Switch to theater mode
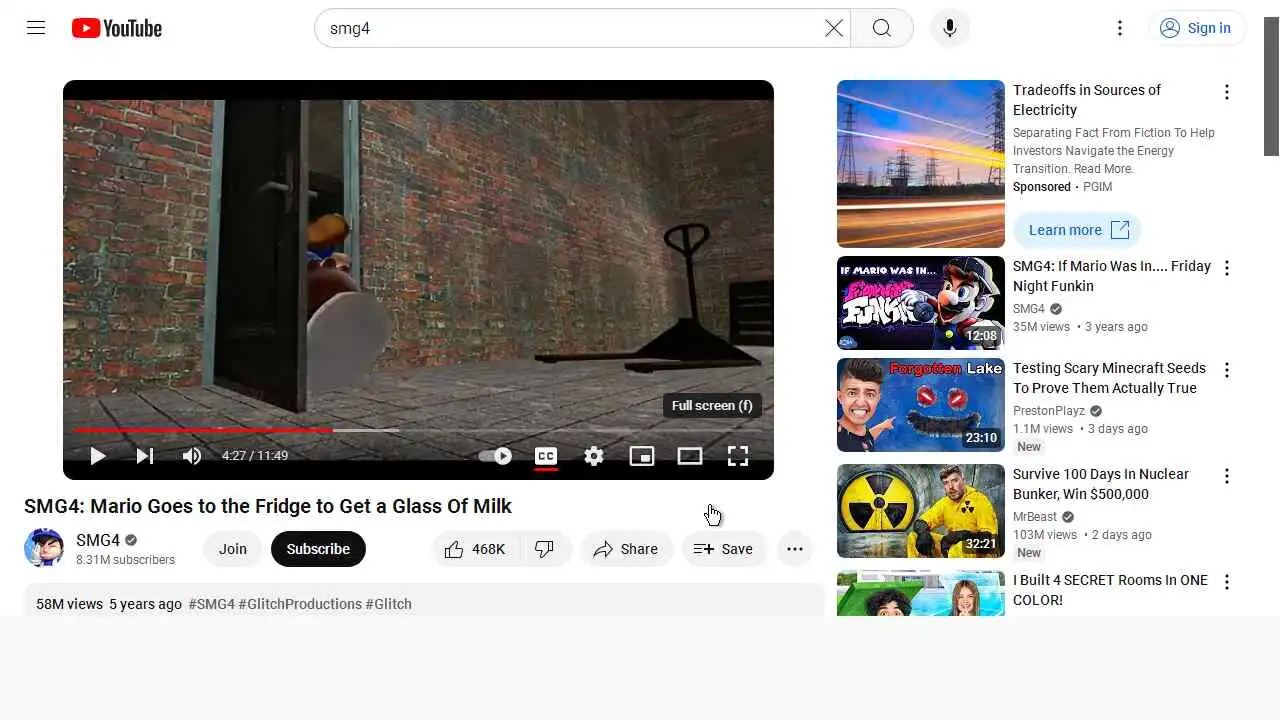 click(690, 456)
